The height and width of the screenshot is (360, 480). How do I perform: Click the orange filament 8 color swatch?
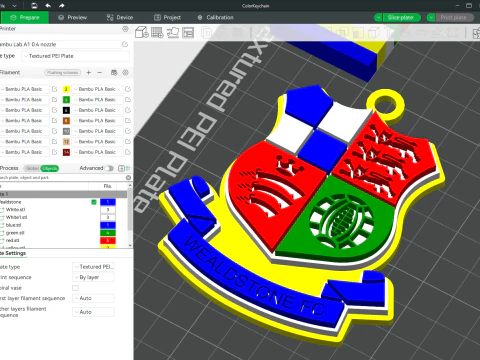(66, 121)
